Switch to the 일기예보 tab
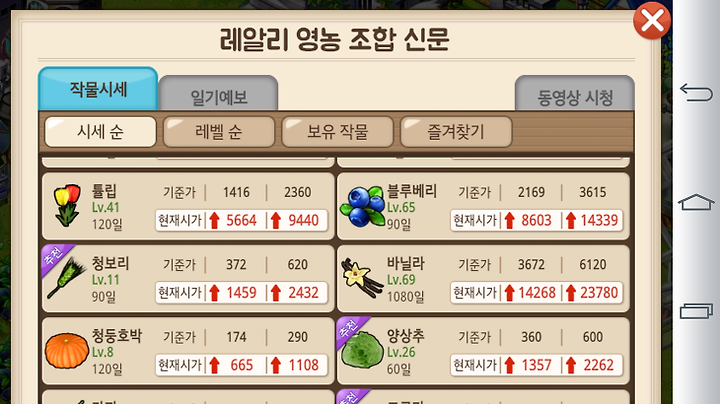 click(219, 94)
